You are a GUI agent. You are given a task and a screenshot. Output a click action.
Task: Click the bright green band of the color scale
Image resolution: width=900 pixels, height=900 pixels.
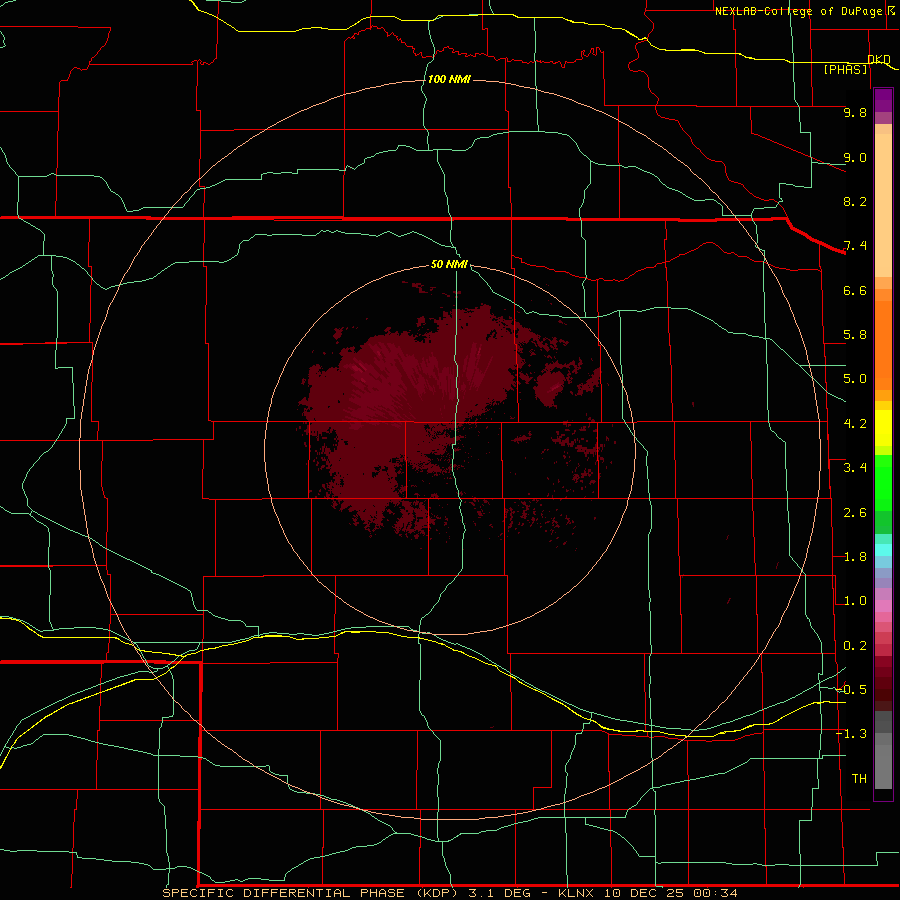pos(883,483)
